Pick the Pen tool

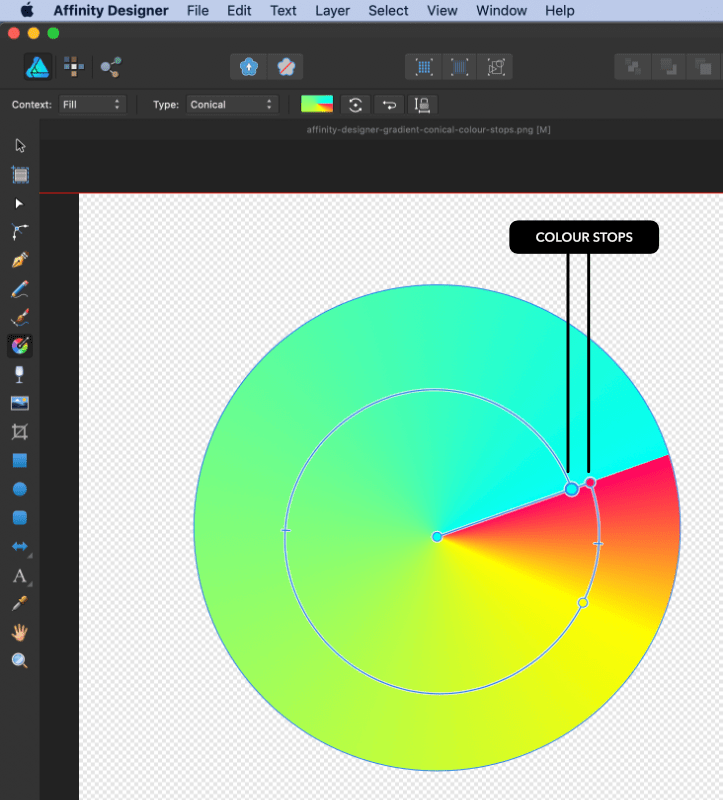coord(20,260)
